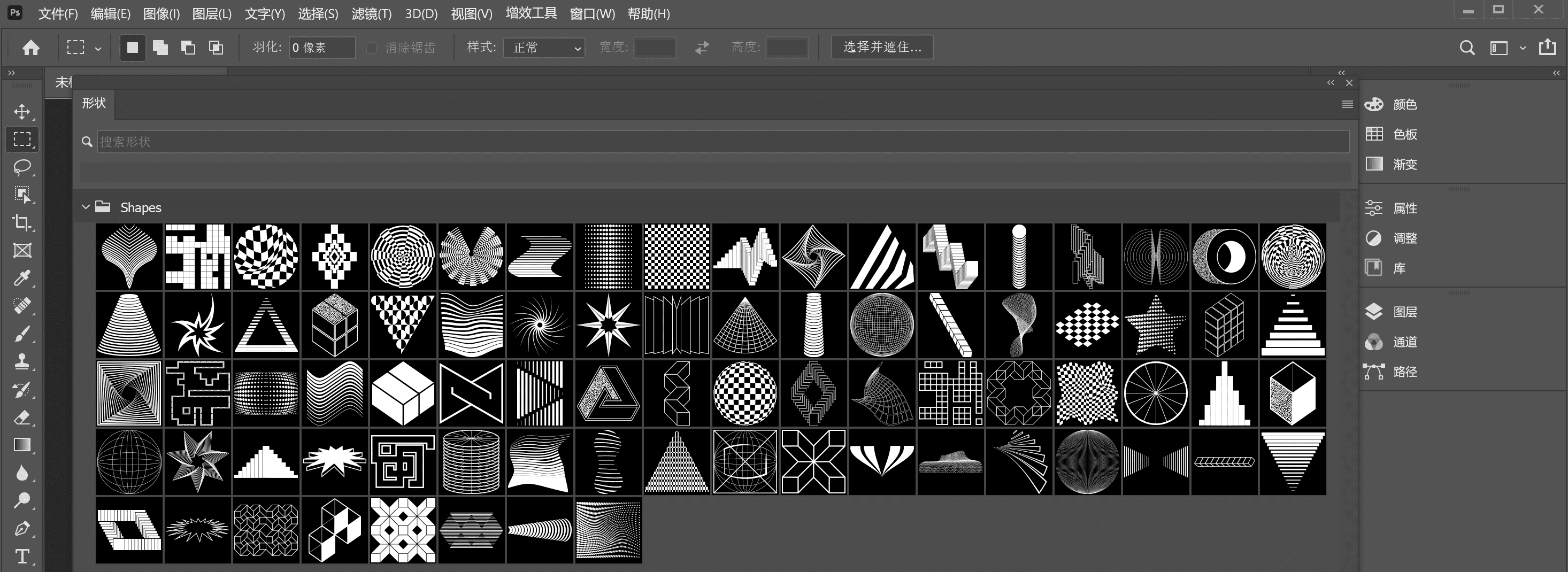Select the Lasso tool
Viewport: 1568px width, 572px height.
[x=22, y=167]
